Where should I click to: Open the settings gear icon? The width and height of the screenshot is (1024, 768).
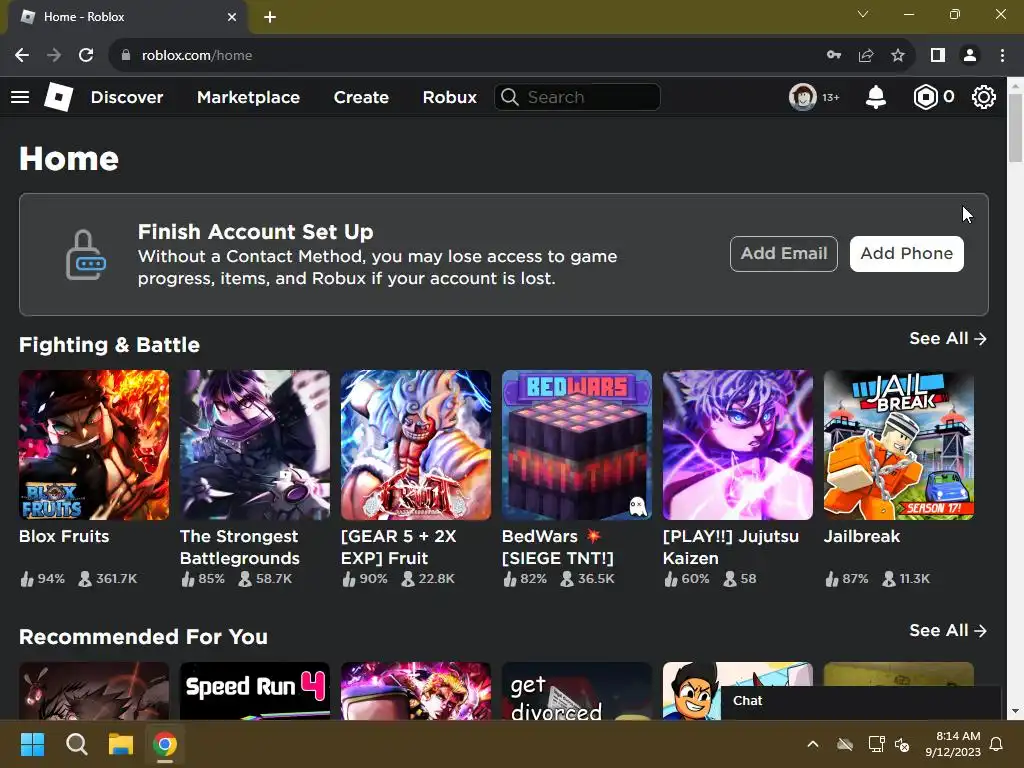pos(984,97)
